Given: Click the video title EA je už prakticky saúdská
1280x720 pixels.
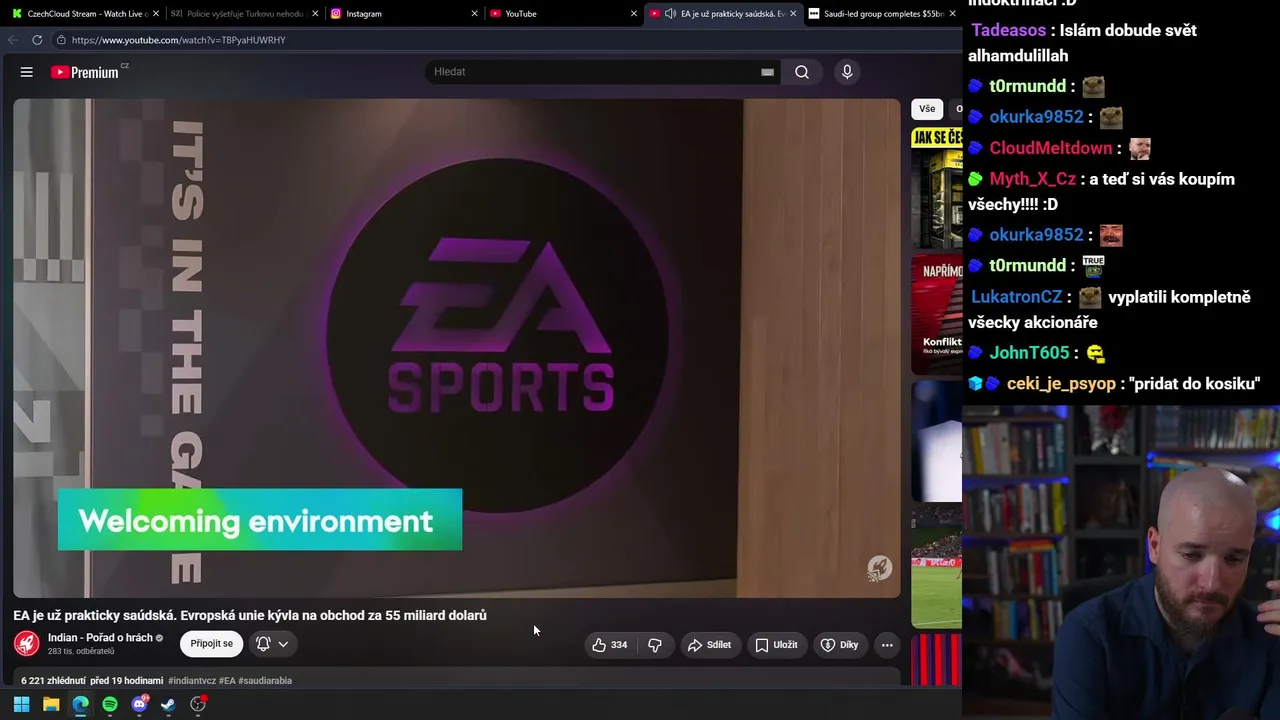Looking at the screenshot, I should click(250, 616).
